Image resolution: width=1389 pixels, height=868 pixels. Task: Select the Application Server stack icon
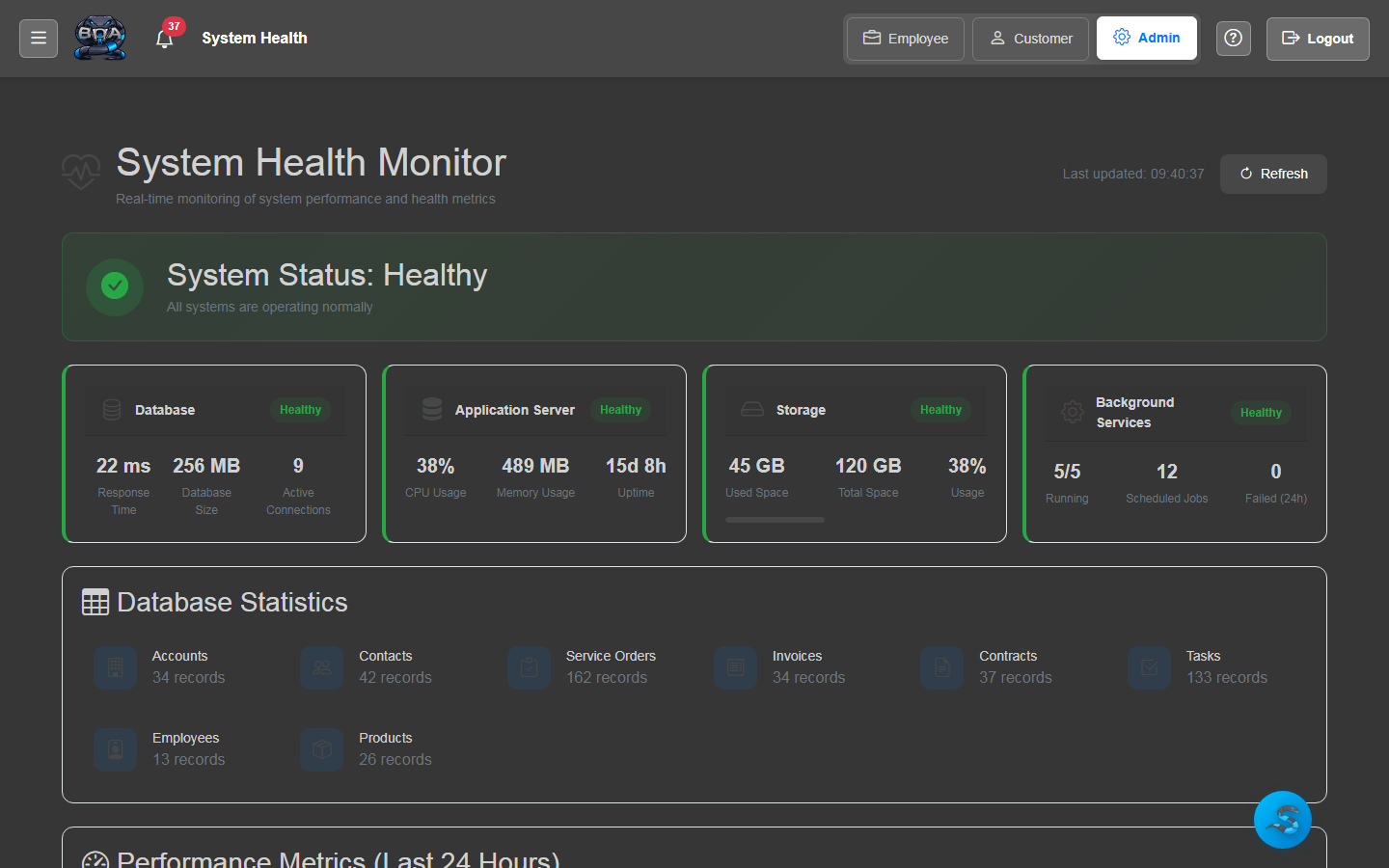431,409
